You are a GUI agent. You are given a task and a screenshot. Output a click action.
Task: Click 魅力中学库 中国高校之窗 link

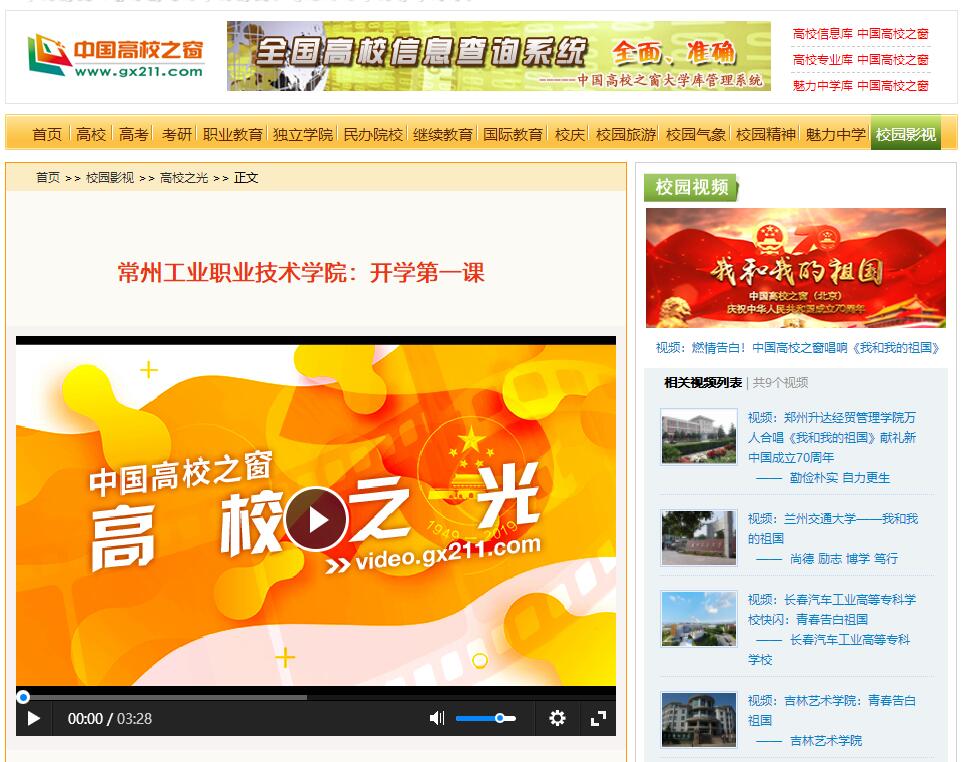point(860,86)
